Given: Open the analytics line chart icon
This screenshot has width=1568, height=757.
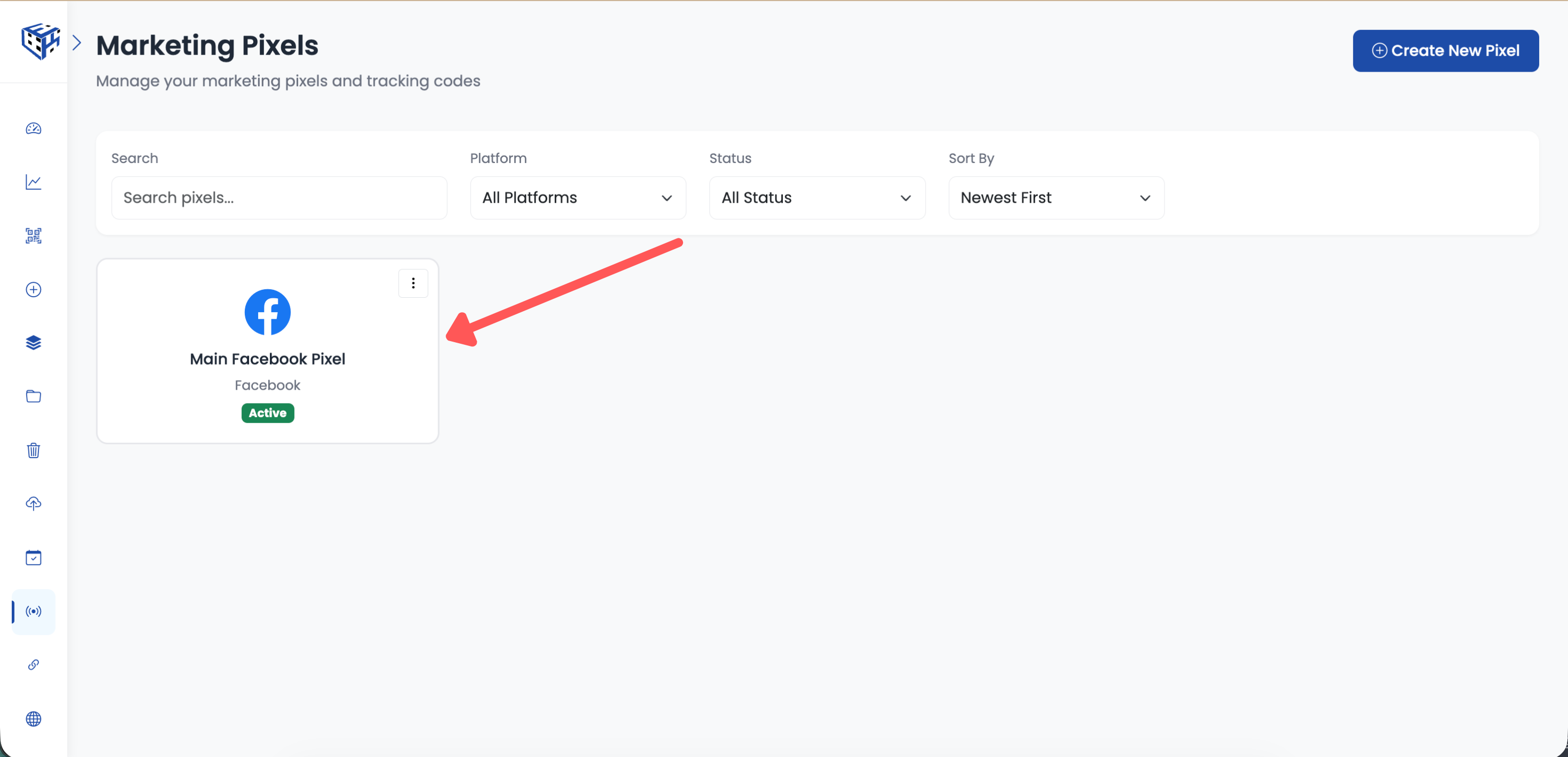Looking at the screenshot, I should (x=34, y=182).
